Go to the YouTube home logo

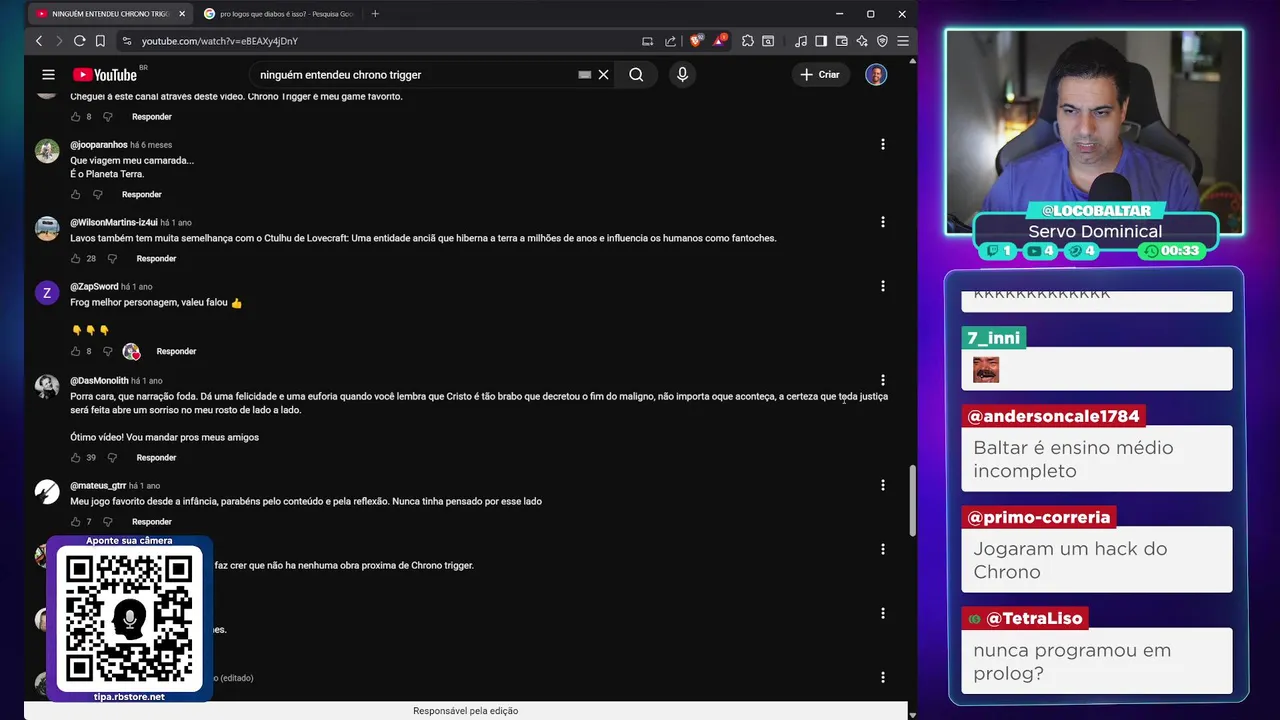(x=104, y=75)
